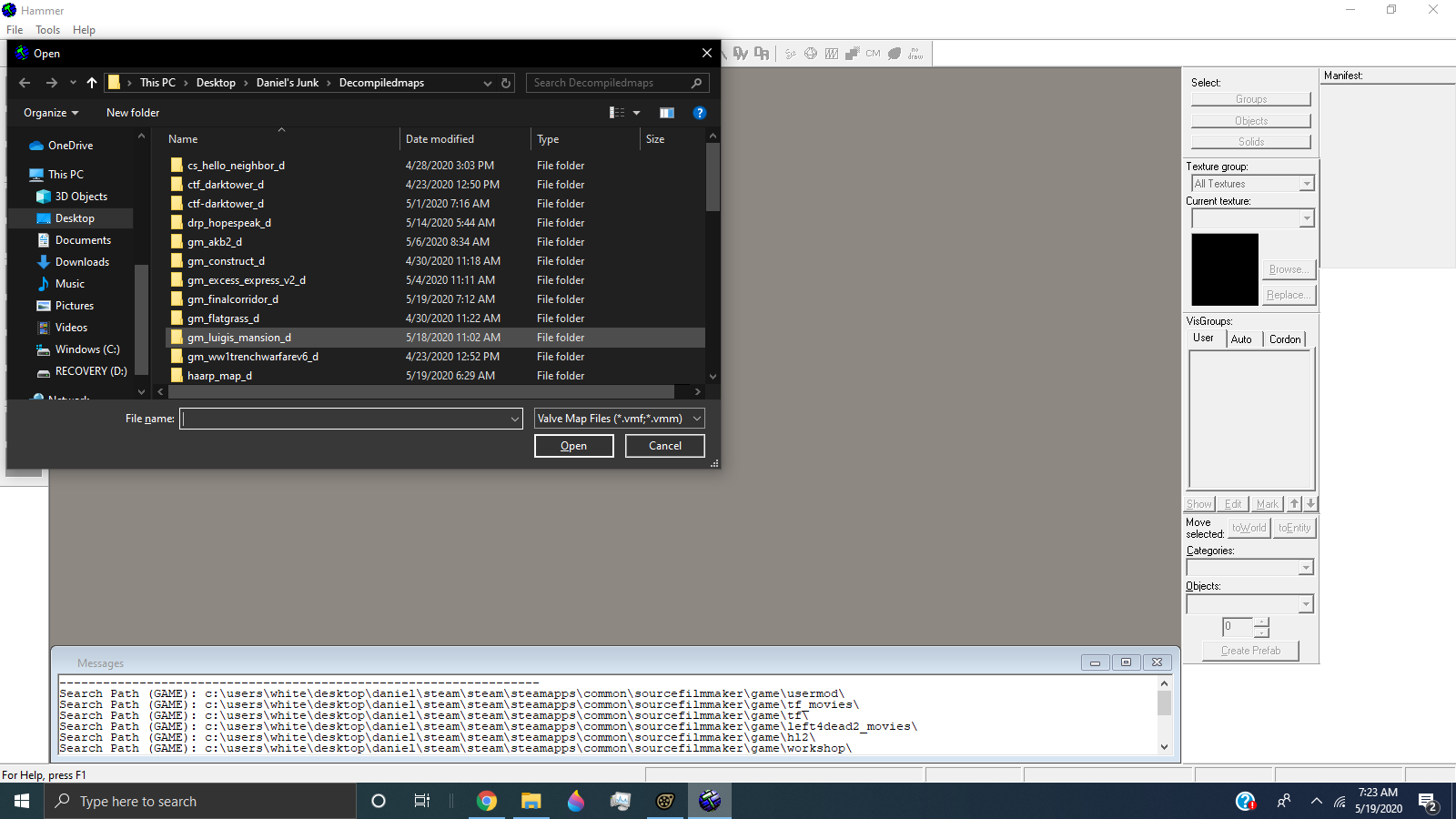This screenshot has width=1456, height=819.
Task: Click the leaf detail icon in toolbar
Action: (895, 54)
